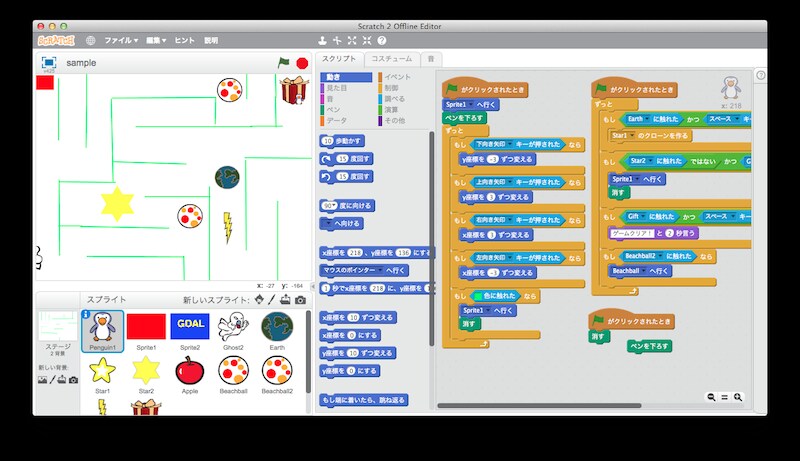The width and height of the screenshot is (800, 461).
Task: Switch stage to full screen mode
Action: 48,62
